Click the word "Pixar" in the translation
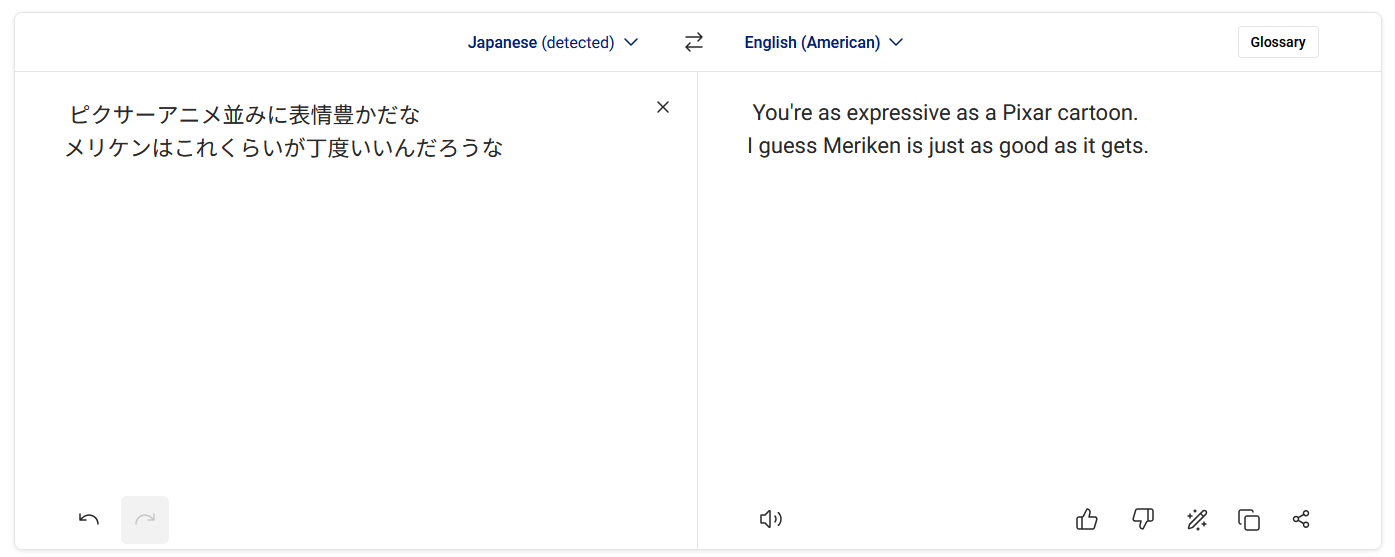 (x=1028, y=112)
